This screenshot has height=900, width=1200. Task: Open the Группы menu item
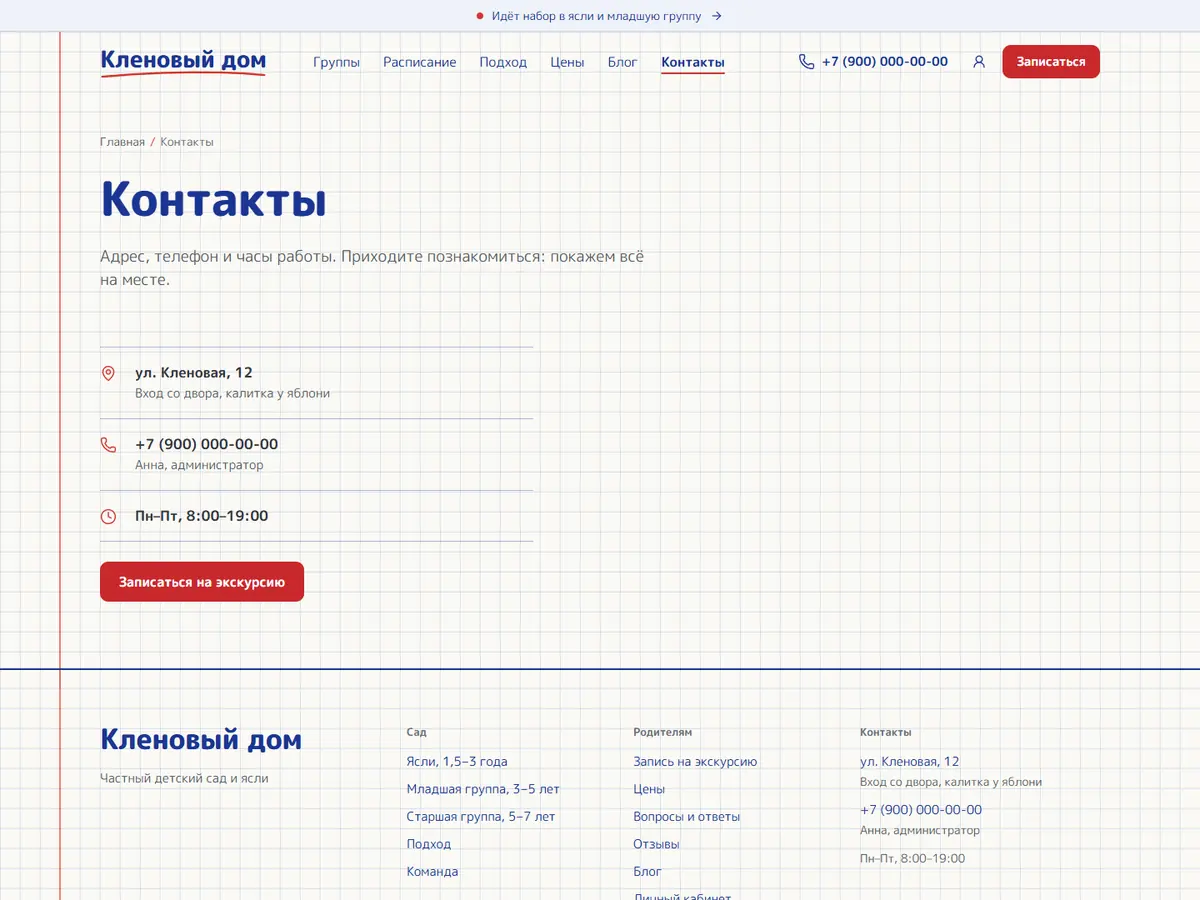pos(336,62)
